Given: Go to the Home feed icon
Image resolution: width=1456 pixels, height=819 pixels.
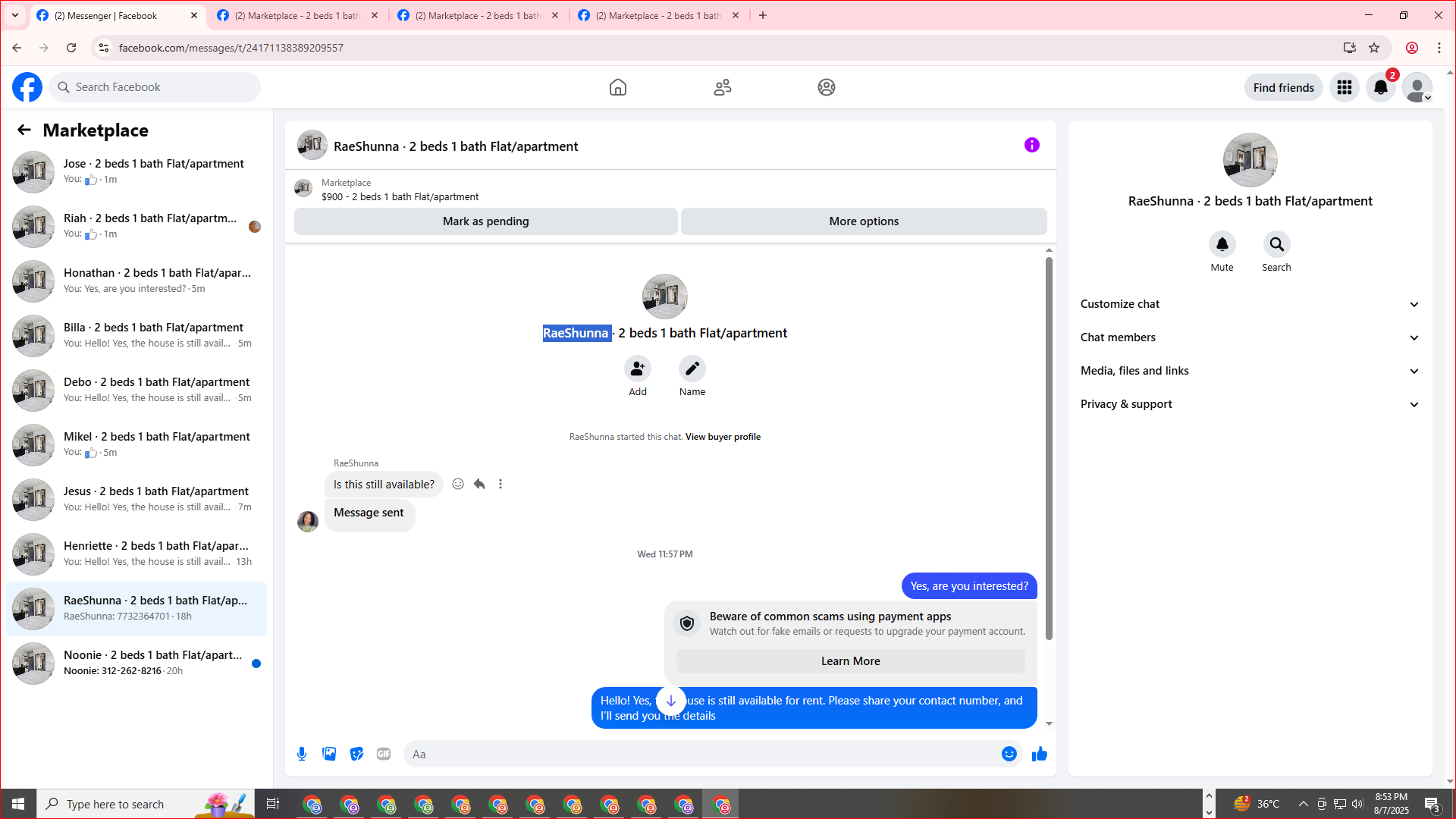Looking at the screenshot, I should click(x=618, y=87).
